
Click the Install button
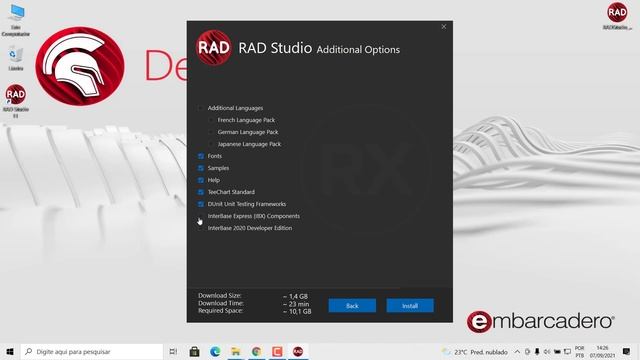coord(410,306)
